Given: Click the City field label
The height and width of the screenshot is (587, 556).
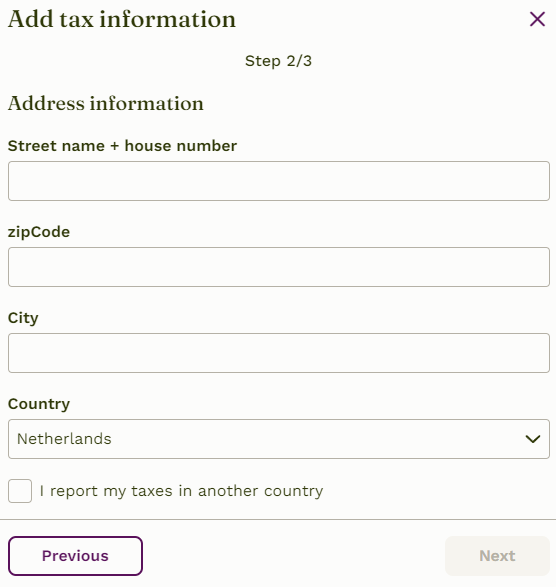Looking at the screenshot, I should 23,318.
